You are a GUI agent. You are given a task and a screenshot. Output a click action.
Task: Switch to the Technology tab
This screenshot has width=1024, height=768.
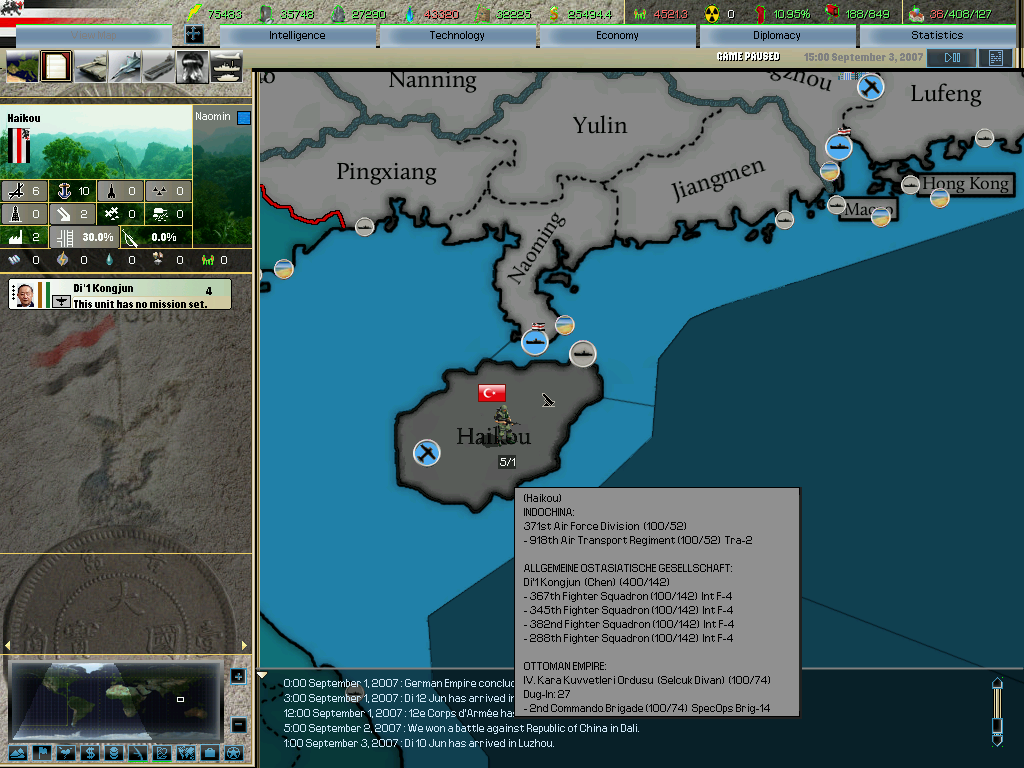[457, 36]
